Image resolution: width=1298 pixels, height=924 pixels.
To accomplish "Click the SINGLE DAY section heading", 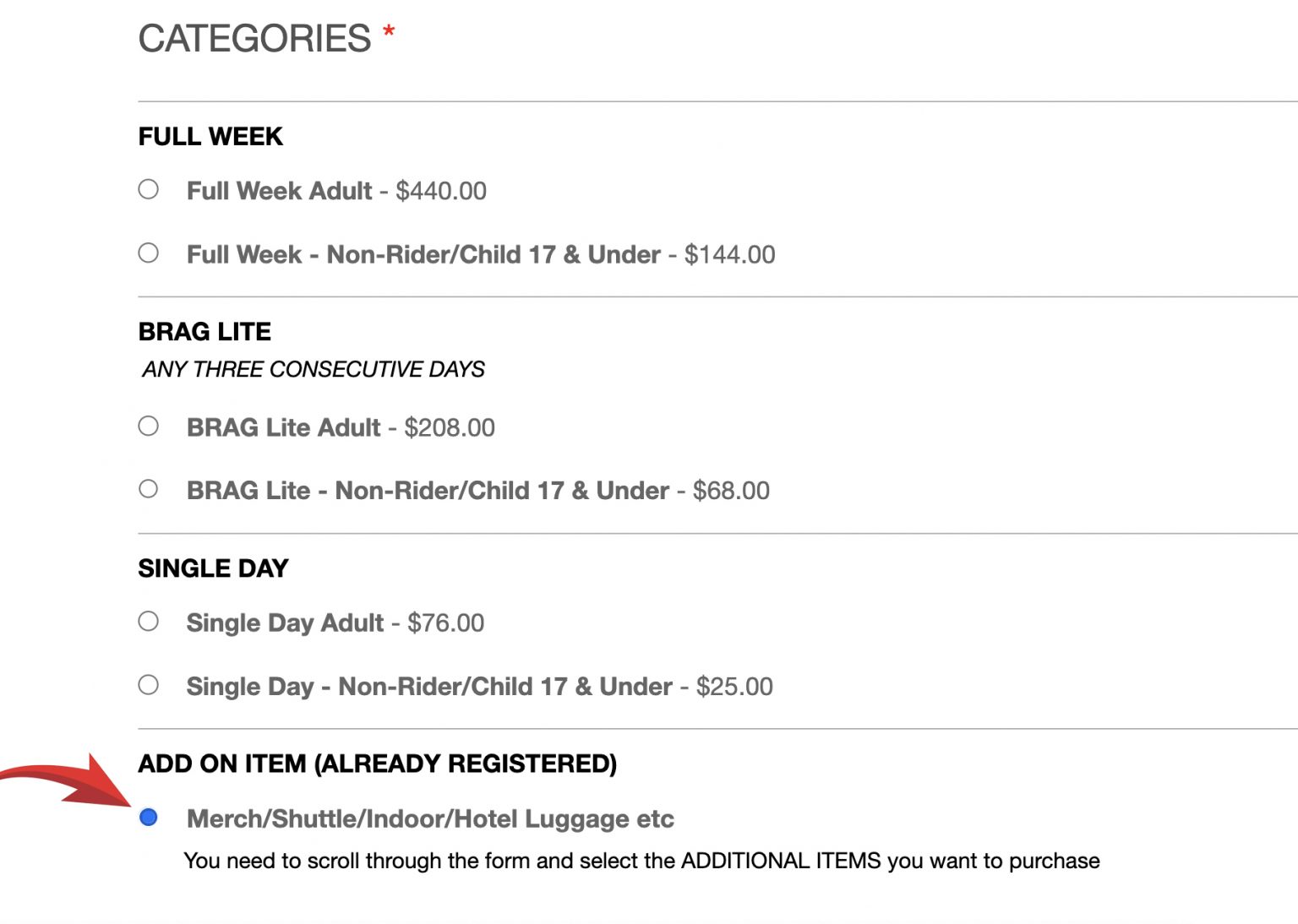I will (213, 568).
